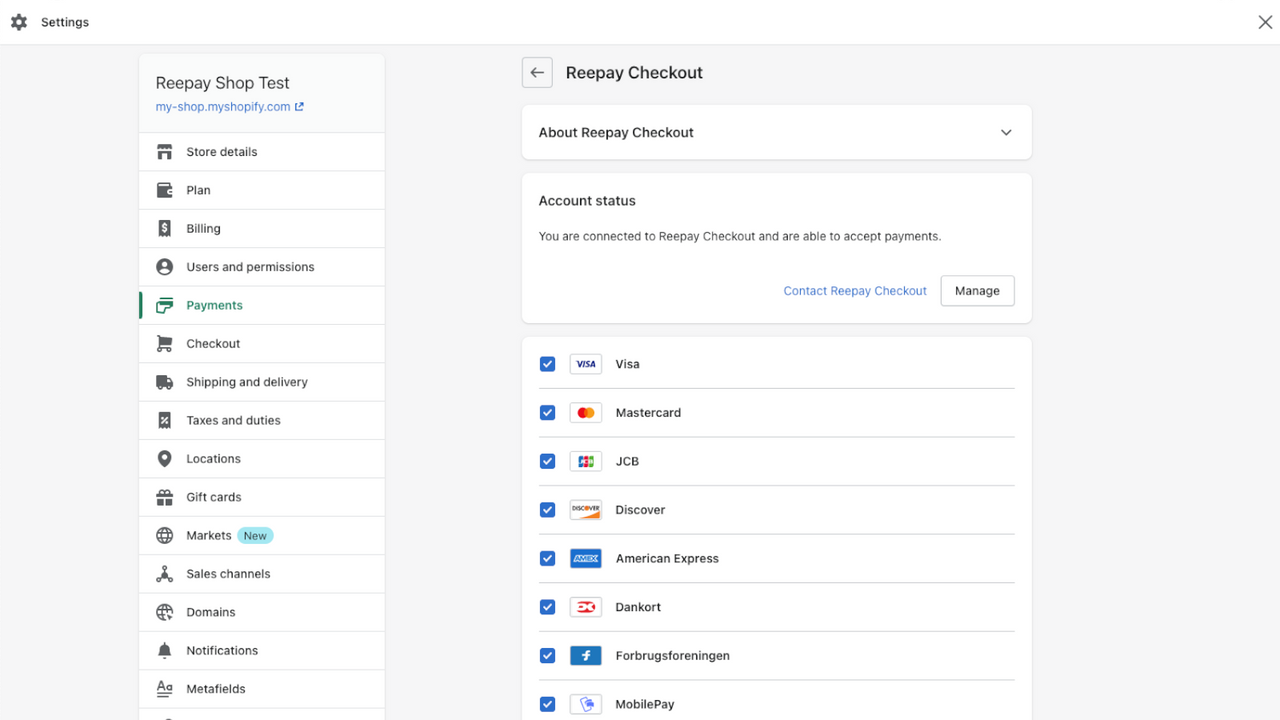The image size is (1280, 720).
Task: Click the Mastercard logo
Action: 586,413
